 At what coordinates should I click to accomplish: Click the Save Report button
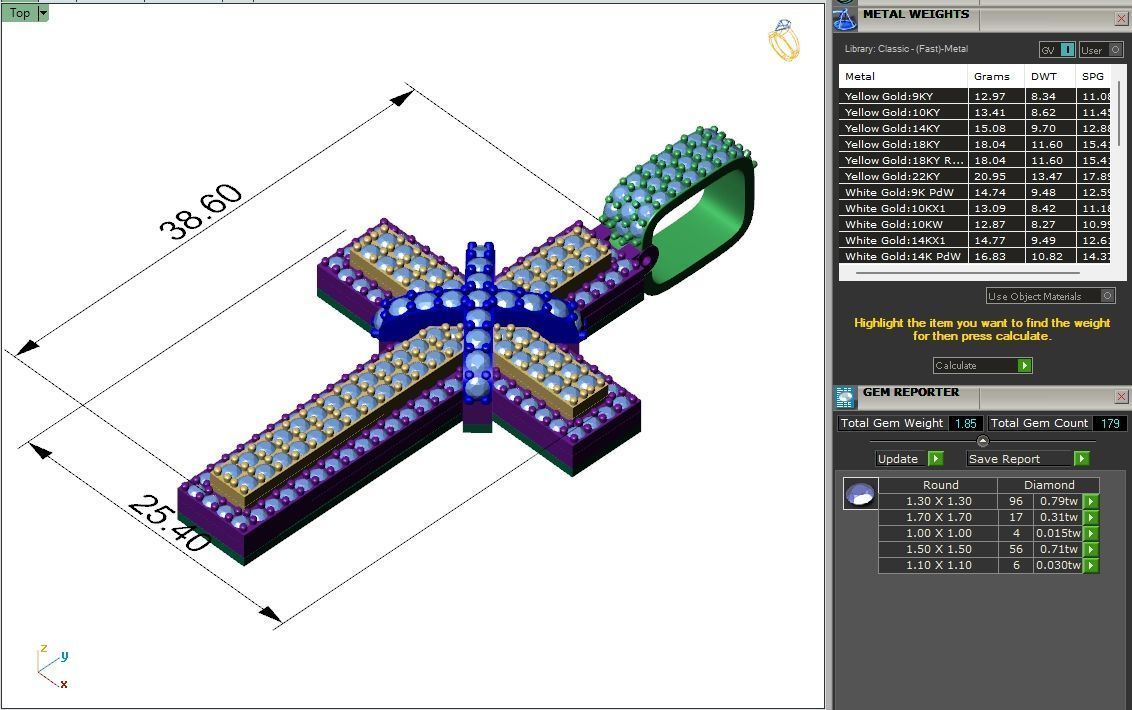tap(1027, 459)
